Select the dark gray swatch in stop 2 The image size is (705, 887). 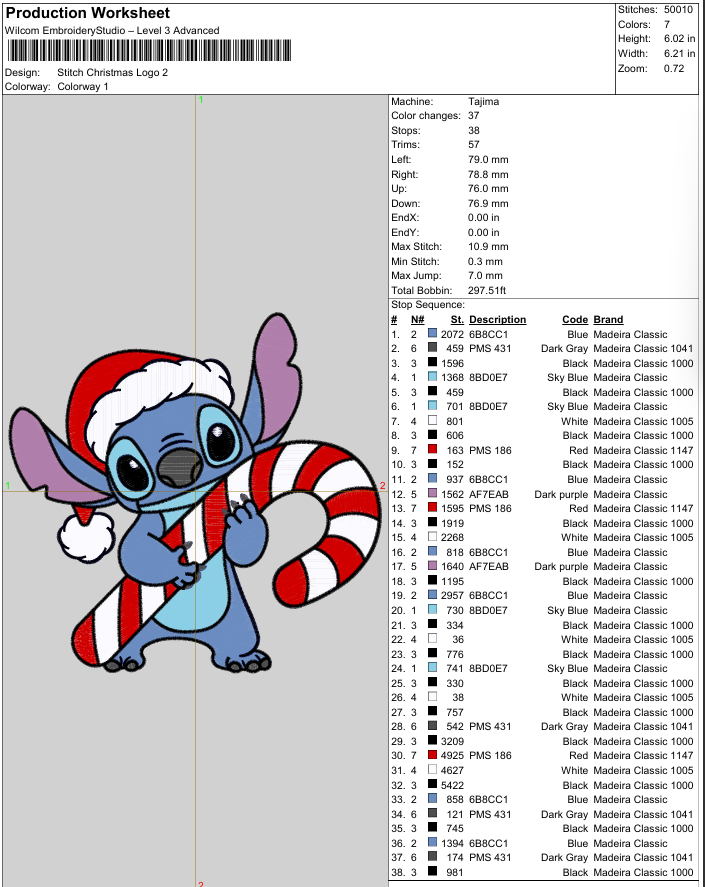tap(432, 349)
